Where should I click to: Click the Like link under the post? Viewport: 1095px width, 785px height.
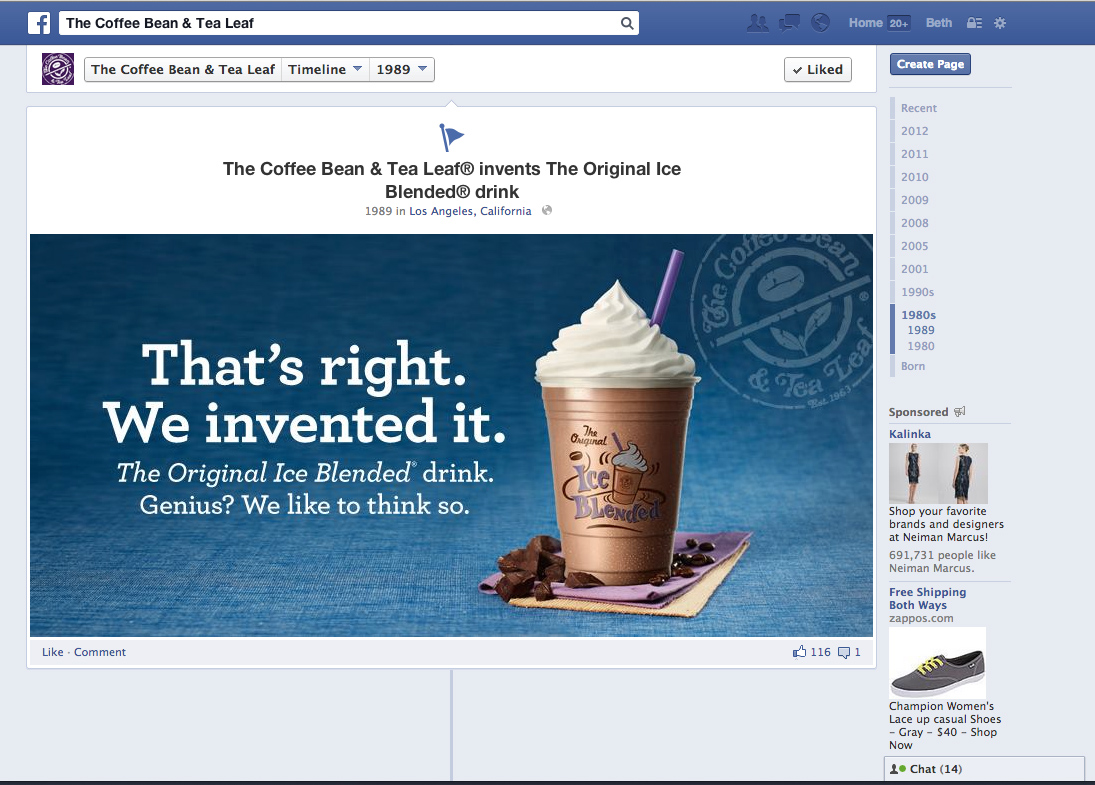click(x=52, y=652)
